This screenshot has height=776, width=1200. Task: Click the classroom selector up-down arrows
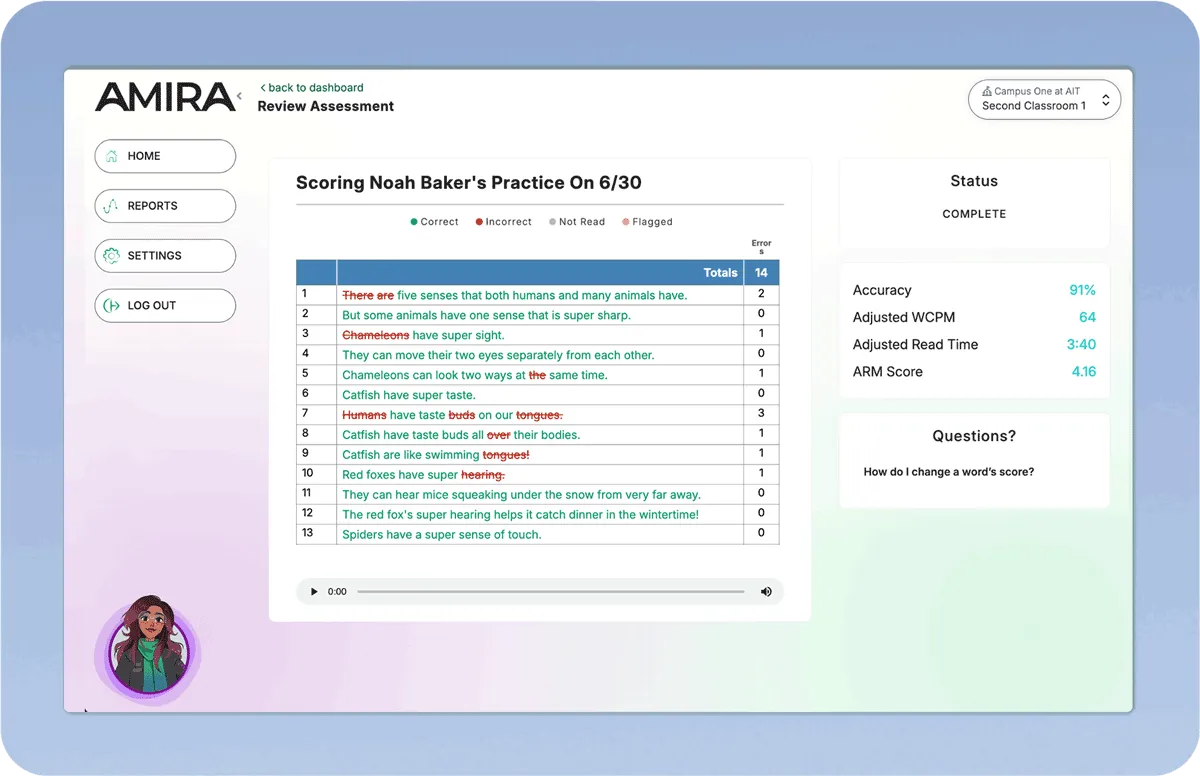1105,100
